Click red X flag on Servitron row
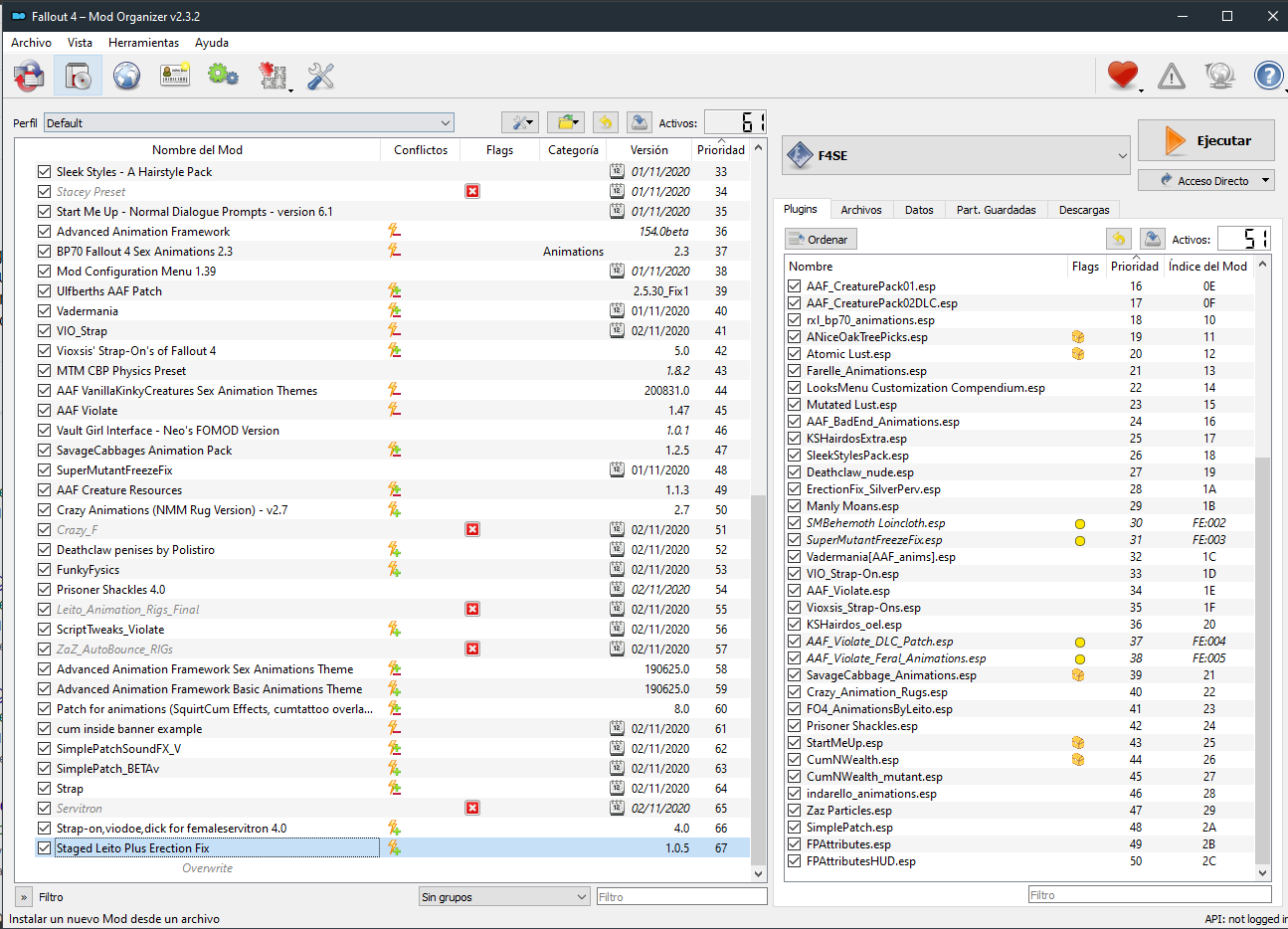Screen dimensions: 1288x929 coord(472,808)
